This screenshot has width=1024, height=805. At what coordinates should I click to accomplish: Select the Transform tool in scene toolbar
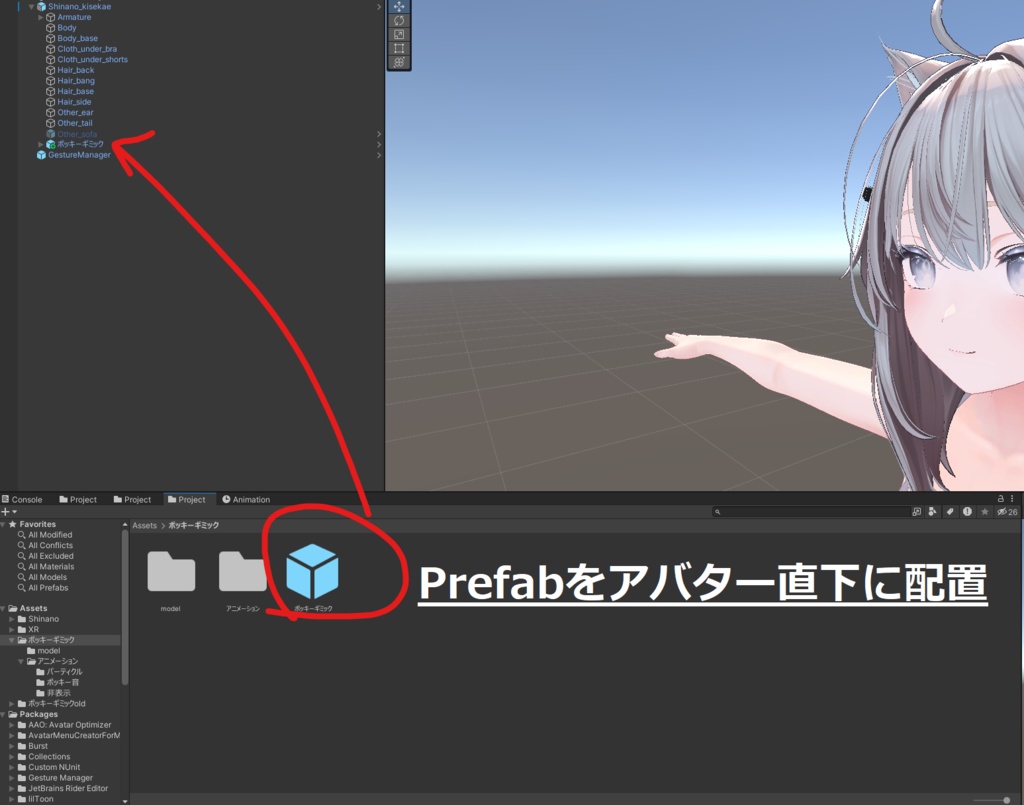399,62
